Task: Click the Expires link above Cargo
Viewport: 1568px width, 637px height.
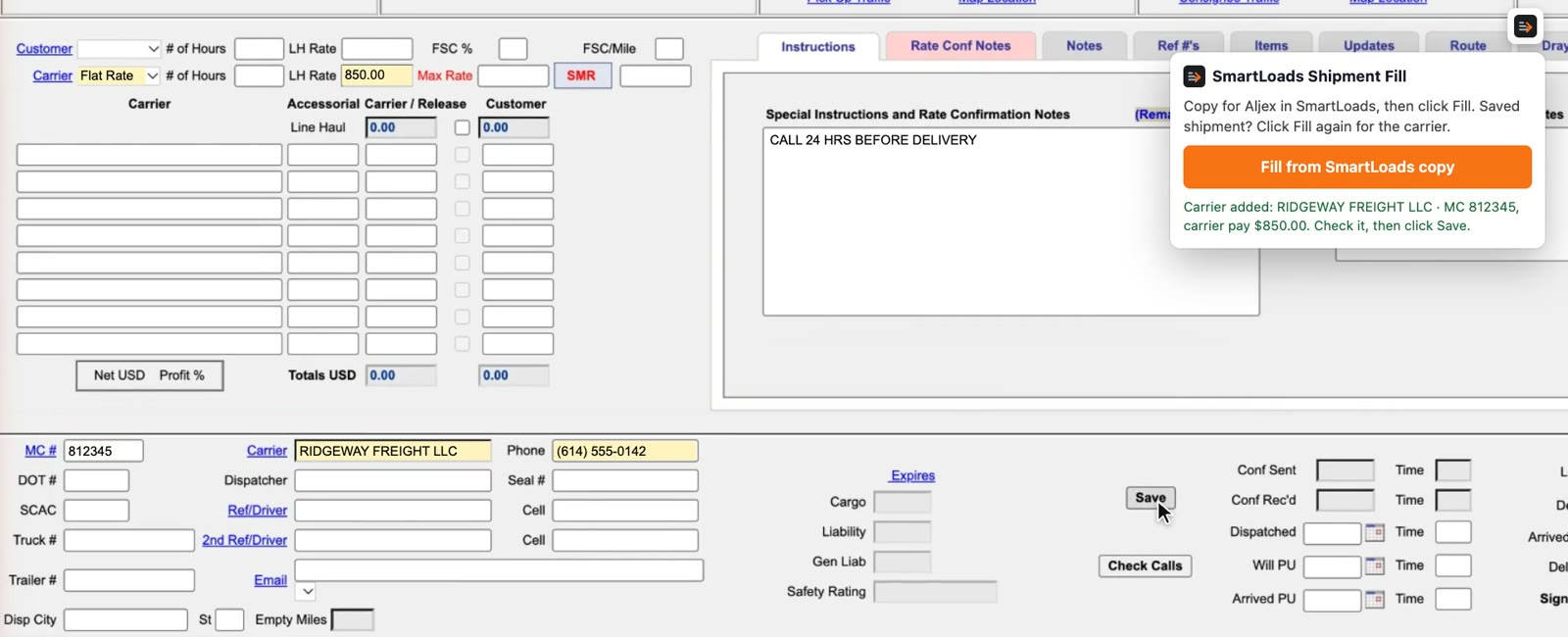Action: [x=912, y=475]
